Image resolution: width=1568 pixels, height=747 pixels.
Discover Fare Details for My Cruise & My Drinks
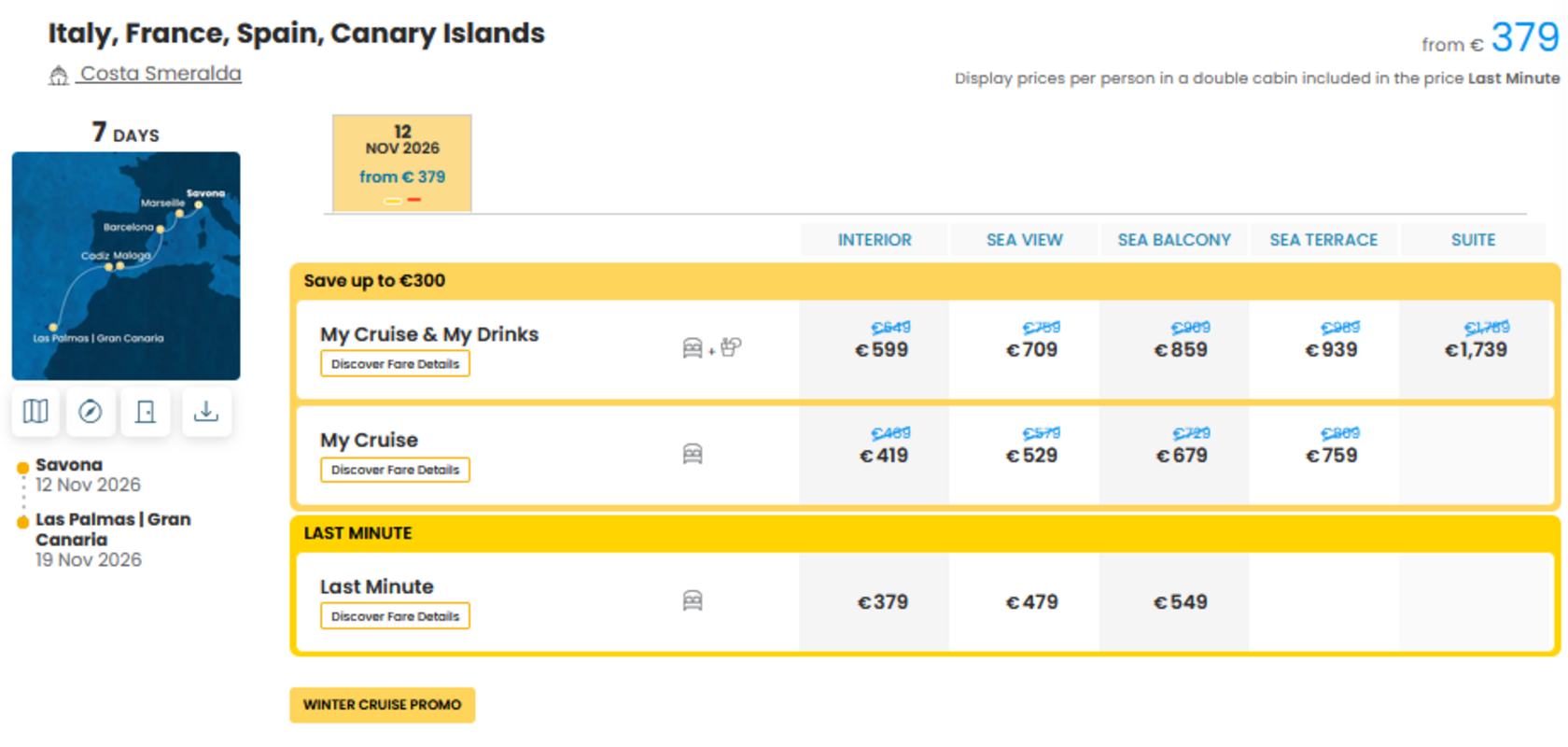pos(395,364)
